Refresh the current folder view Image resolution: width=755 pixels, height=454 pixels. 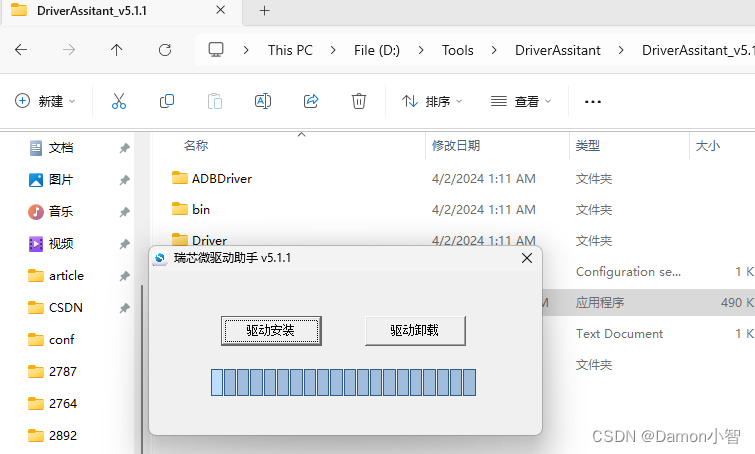click(165, 50)
